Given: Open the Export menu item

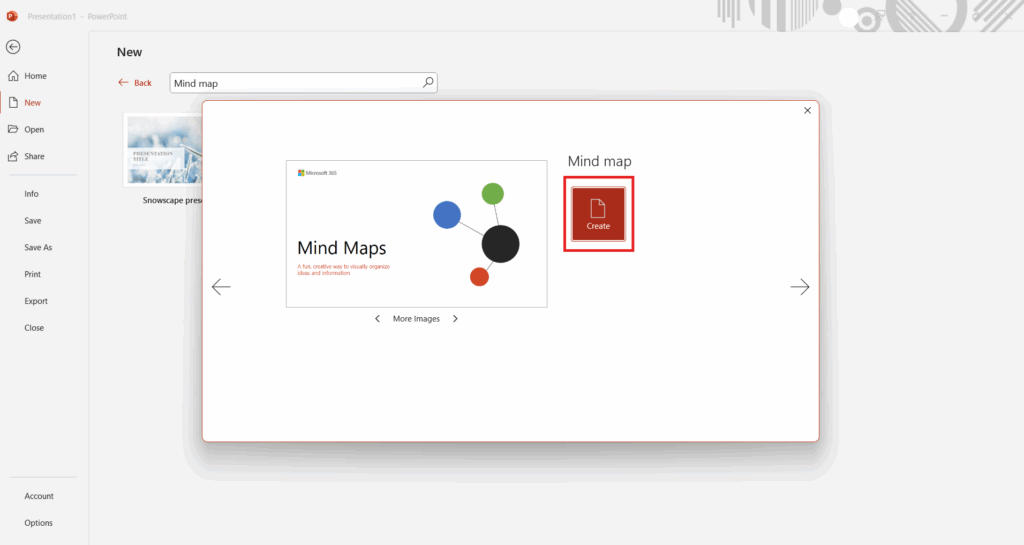Looking at the screenshot, I should [x=36, y=301].
